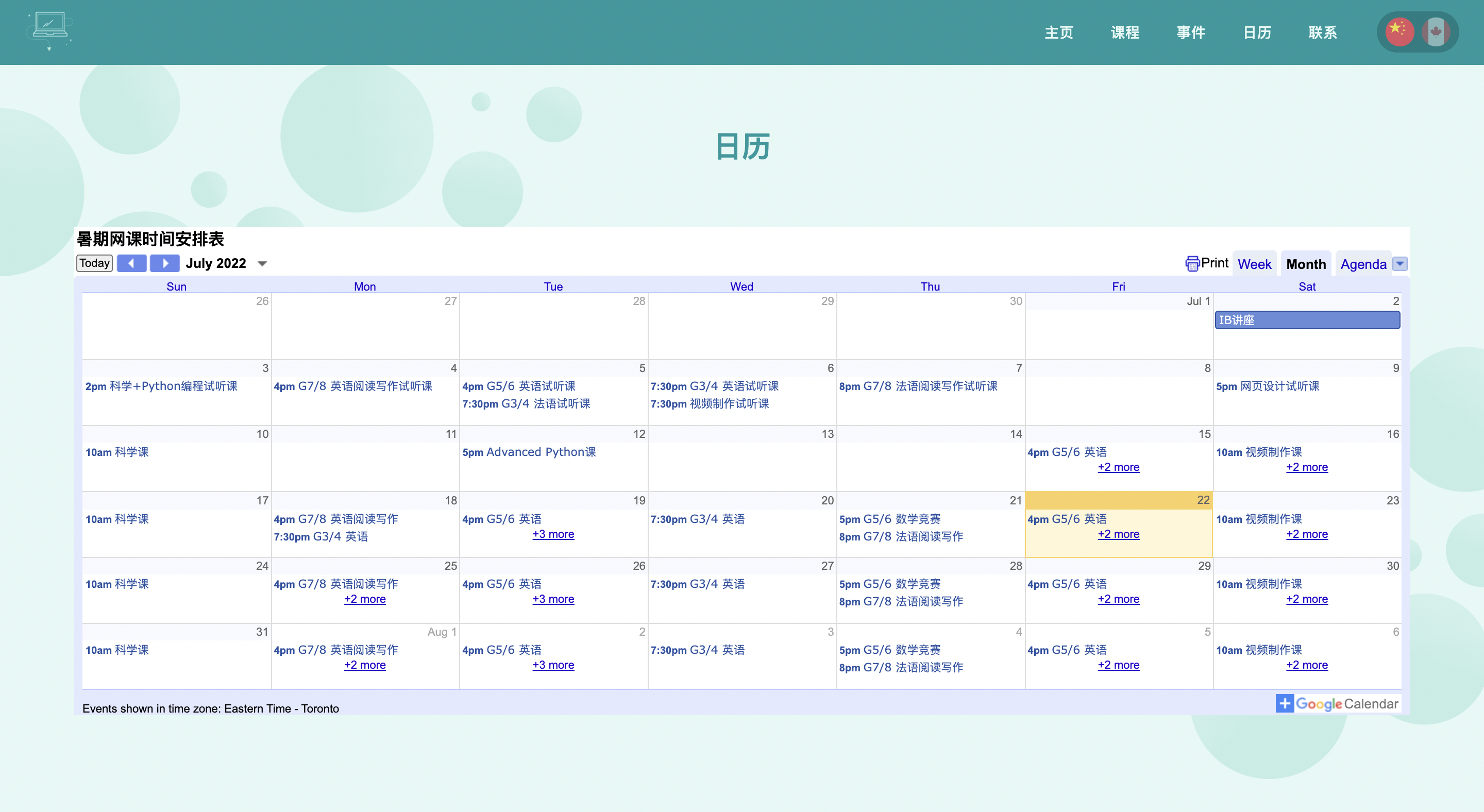Open the blue IB讲座 event bar
This screenshot has width=1484, height=812.
[x=1307, y=320]
